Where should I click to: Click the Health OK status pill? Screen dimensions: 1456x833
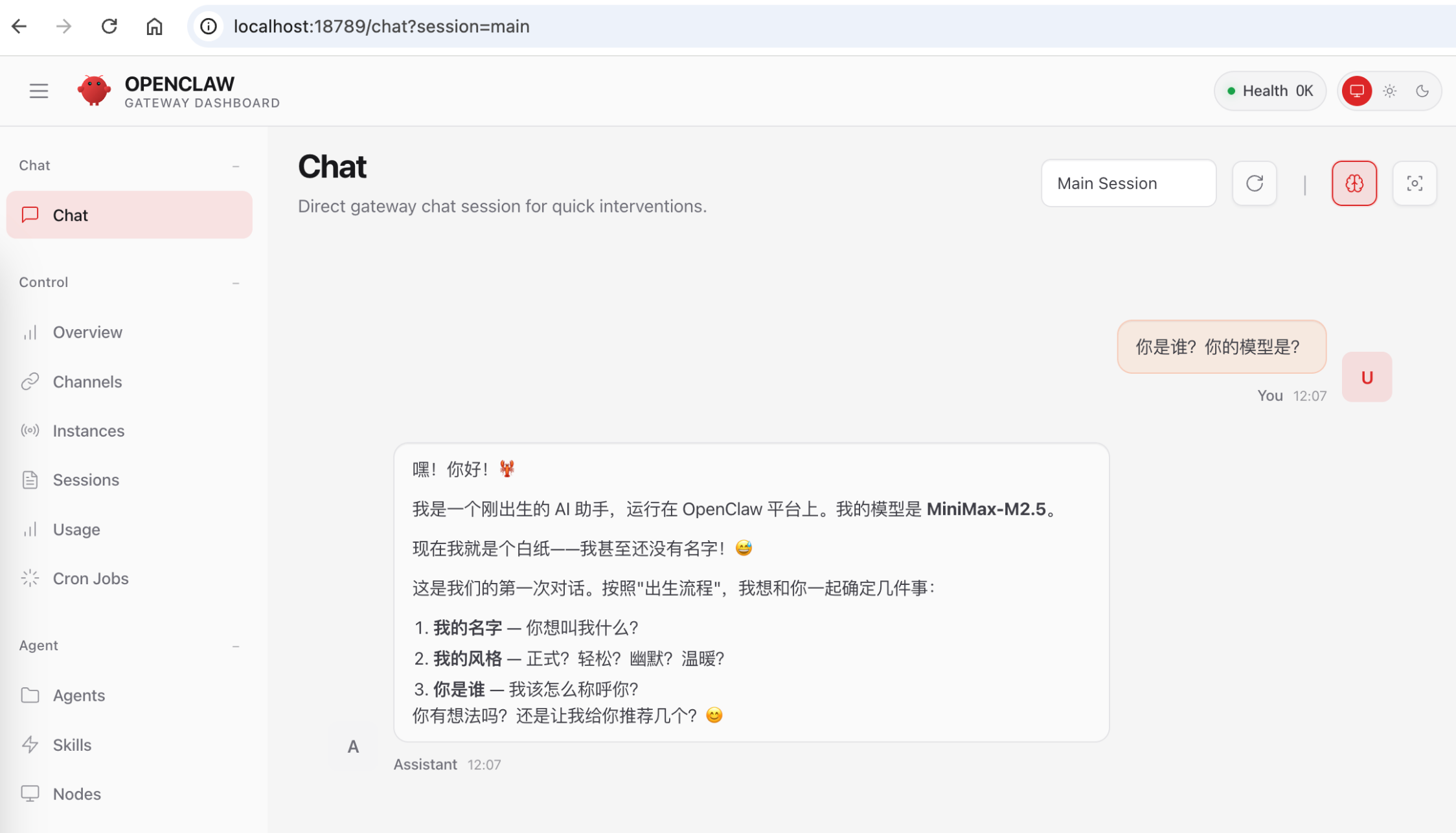1269,91
